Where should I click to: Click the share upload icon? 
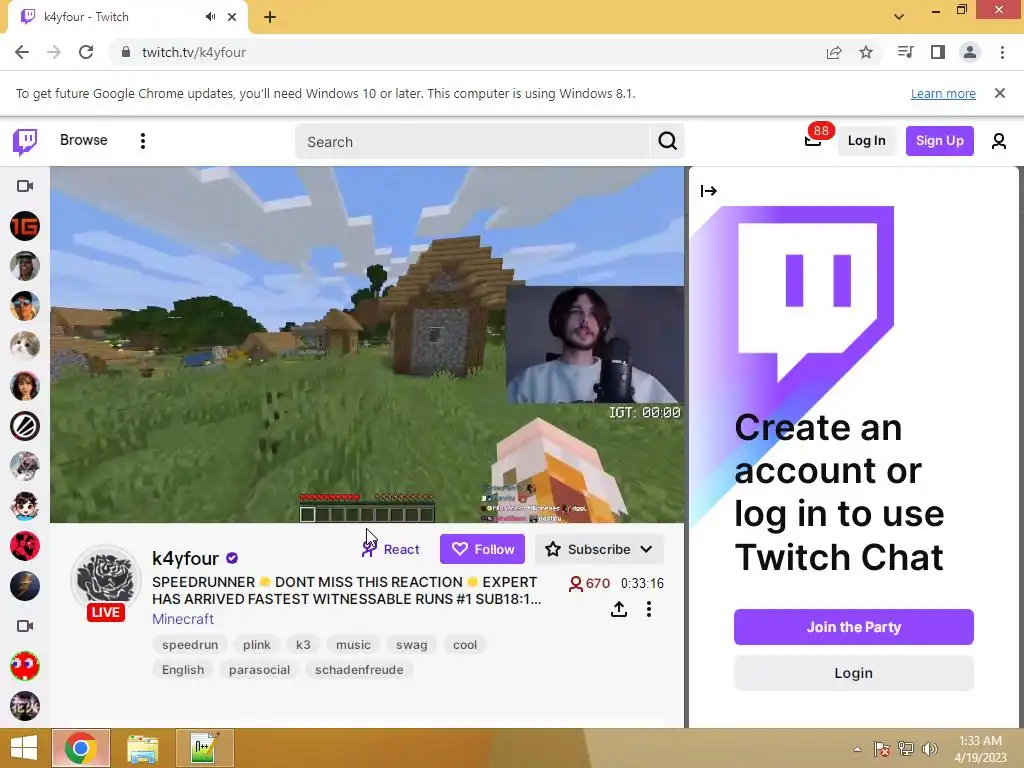618,609
